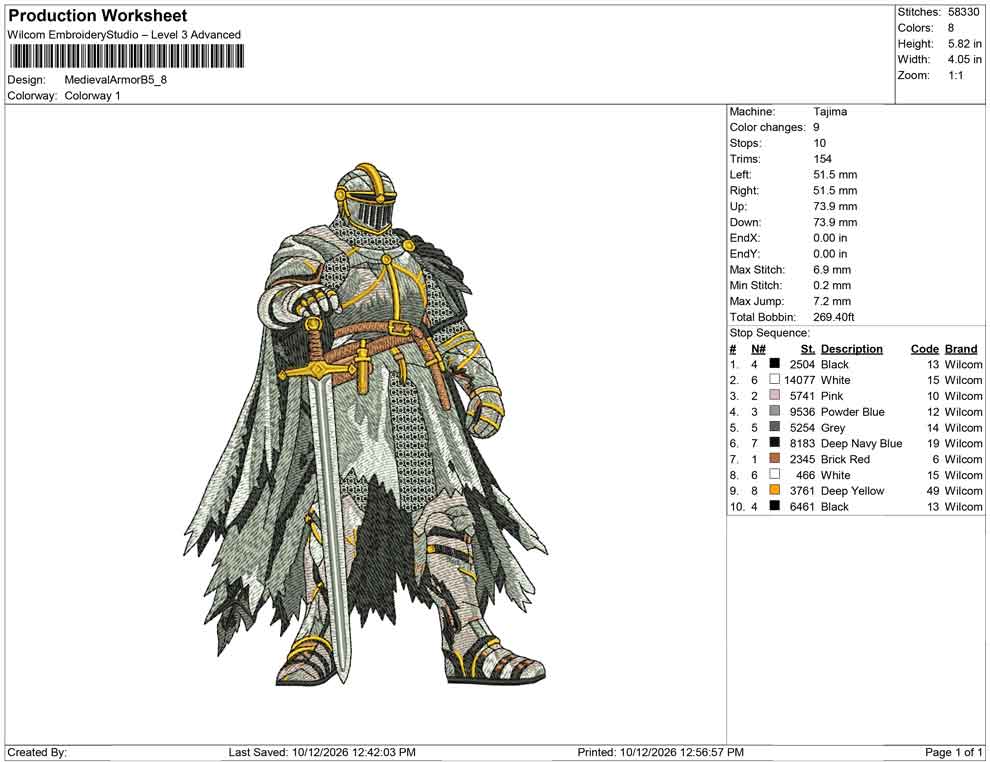This screenshot has height=762, width=990.
Task: Click 'Stop Sequence:' heading
Action: pos(769,333)
